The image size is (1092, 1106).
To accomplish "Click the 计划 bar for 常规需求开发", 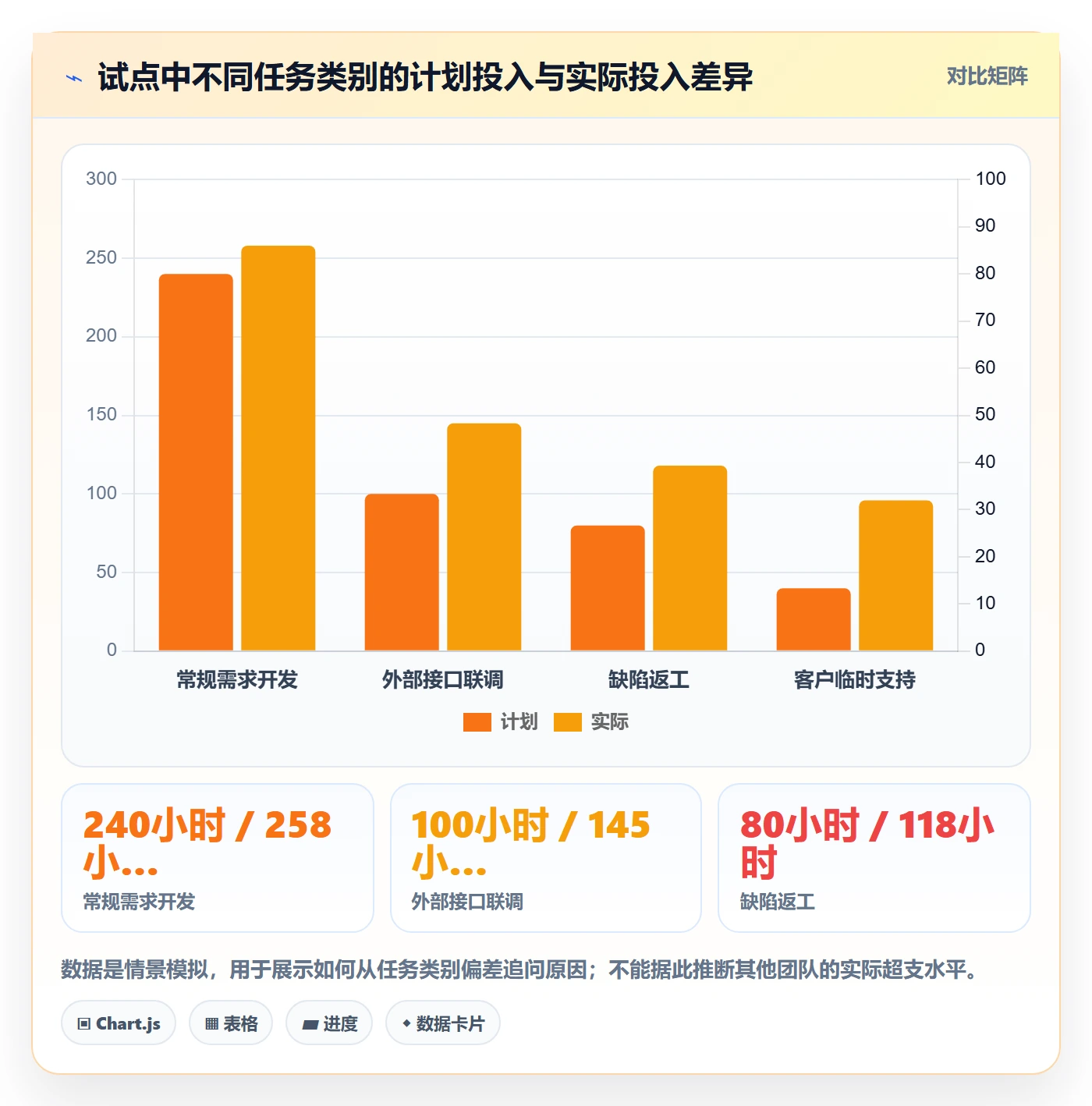I will 196,462.
